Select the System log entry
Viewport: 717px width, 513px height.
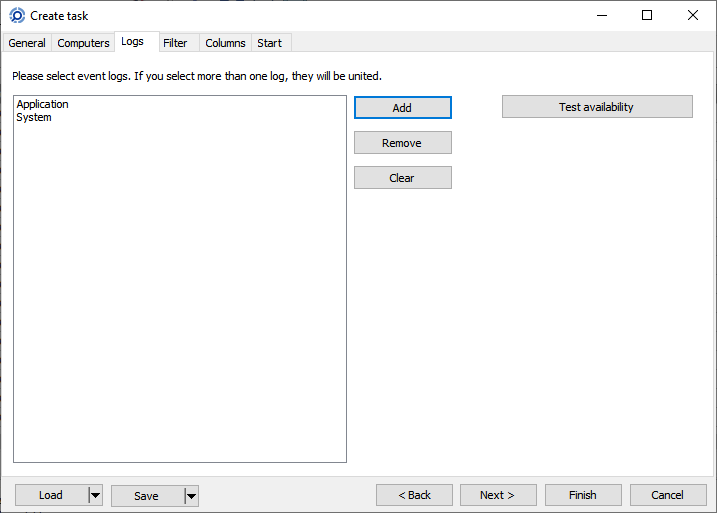pyautogui.click(x=34, y=118)
